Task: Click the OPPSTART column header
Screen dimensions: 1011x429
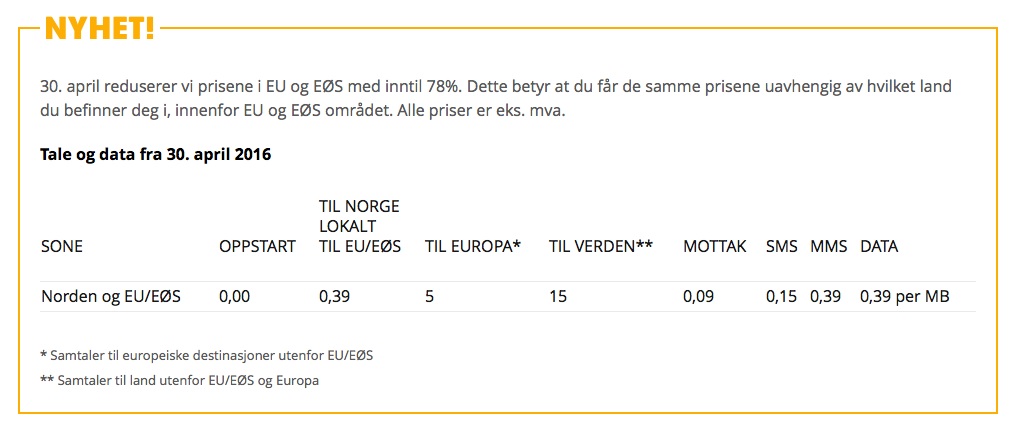Action: coord(257,246)
